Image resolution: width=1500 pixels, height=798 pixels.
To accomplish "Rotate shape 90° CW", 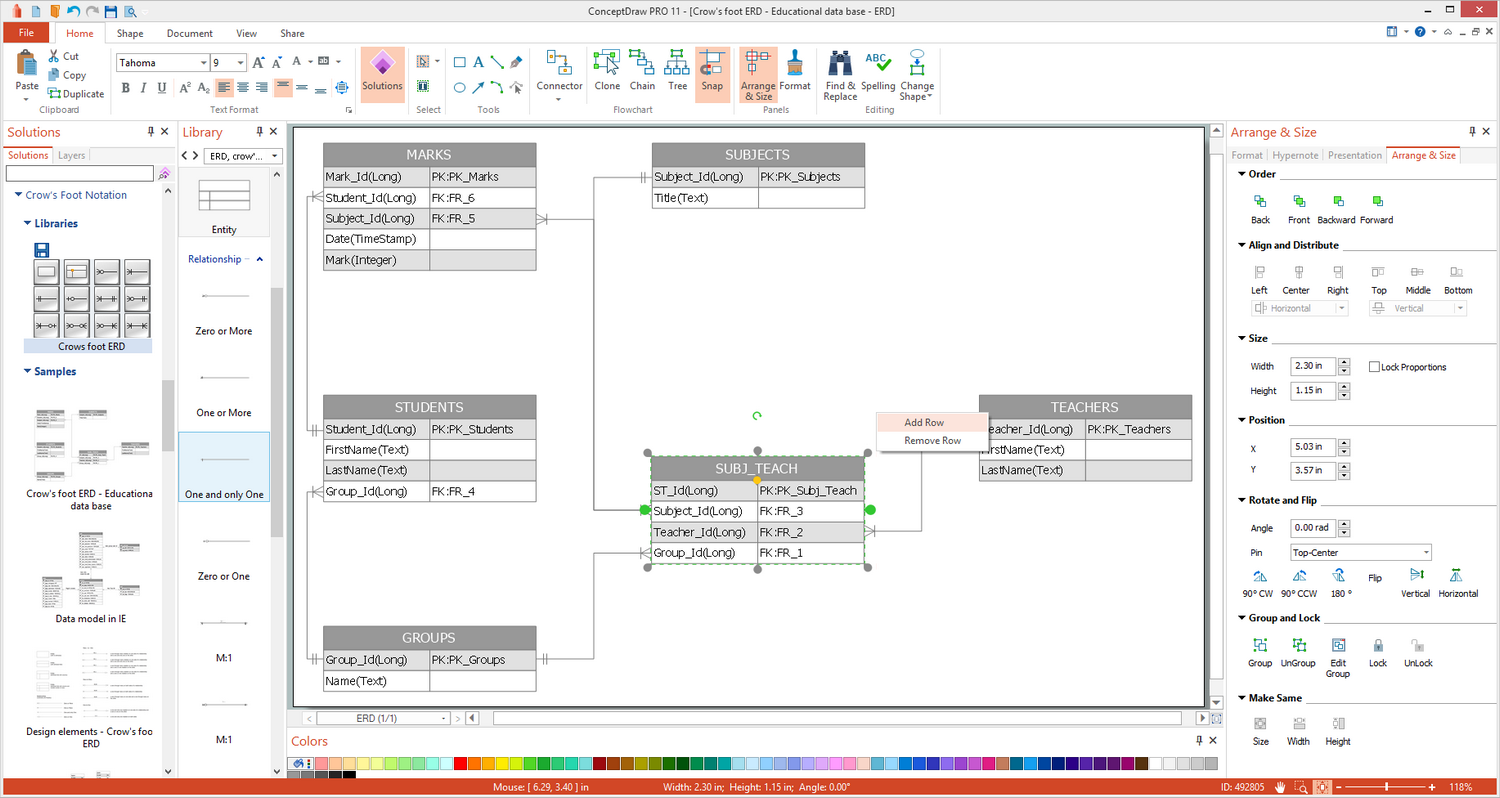I will [x=1260, y=583].
